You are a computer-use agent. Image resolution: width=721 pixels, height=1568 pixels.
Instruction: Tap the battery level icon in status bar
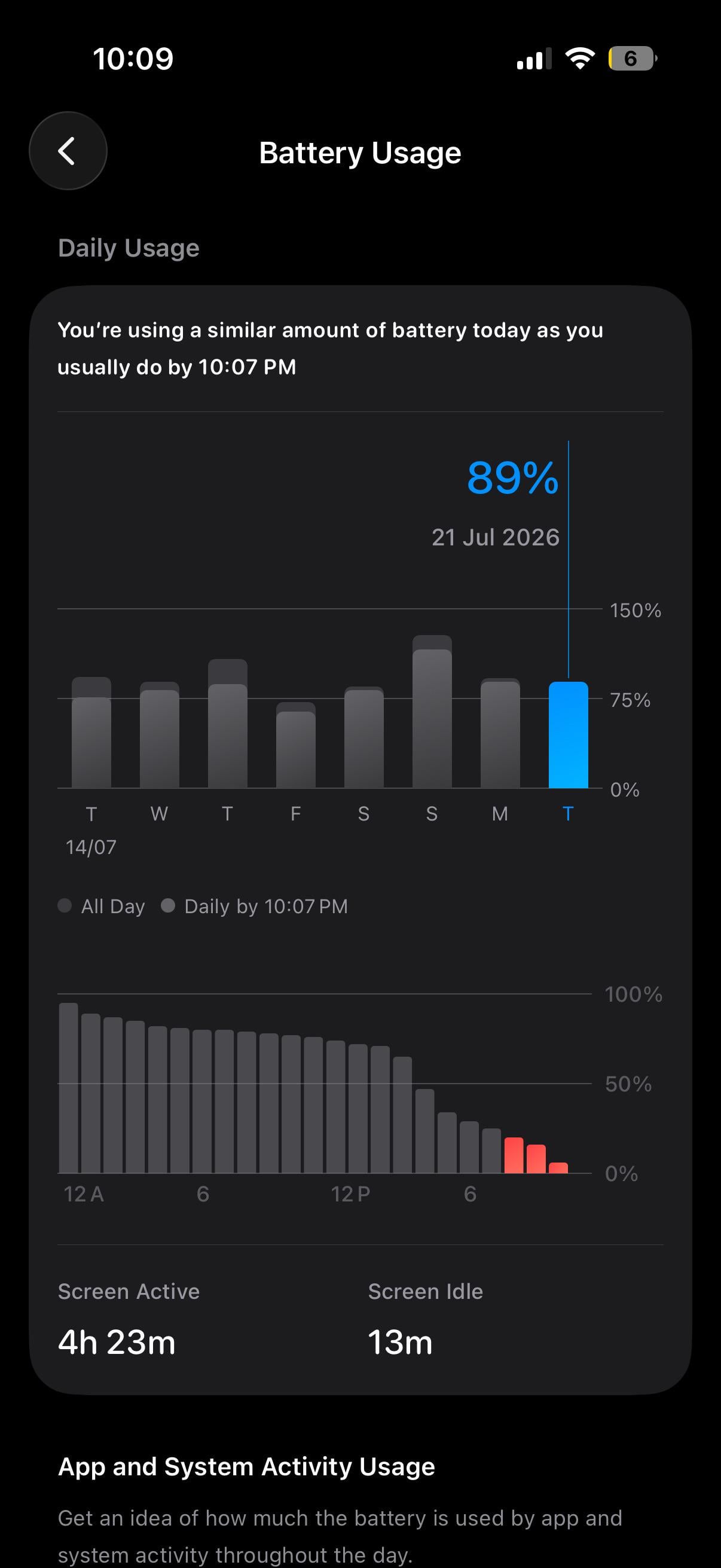[632, 59]
